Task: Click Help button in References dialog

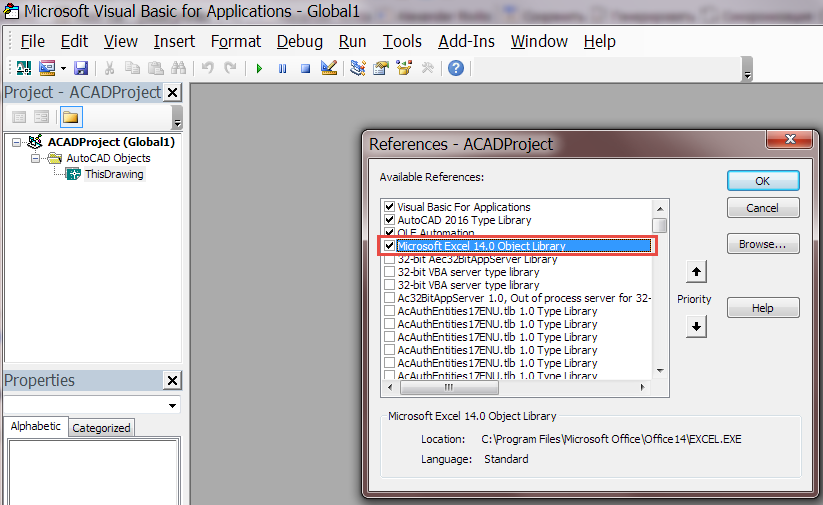Action: click(763, 308)
